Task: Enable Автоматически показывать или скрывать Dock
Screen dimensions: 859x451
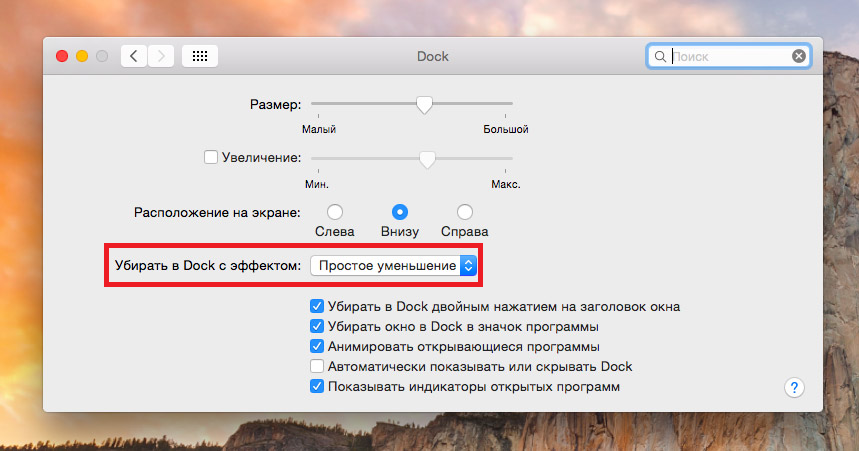Action: click(317, 366)
